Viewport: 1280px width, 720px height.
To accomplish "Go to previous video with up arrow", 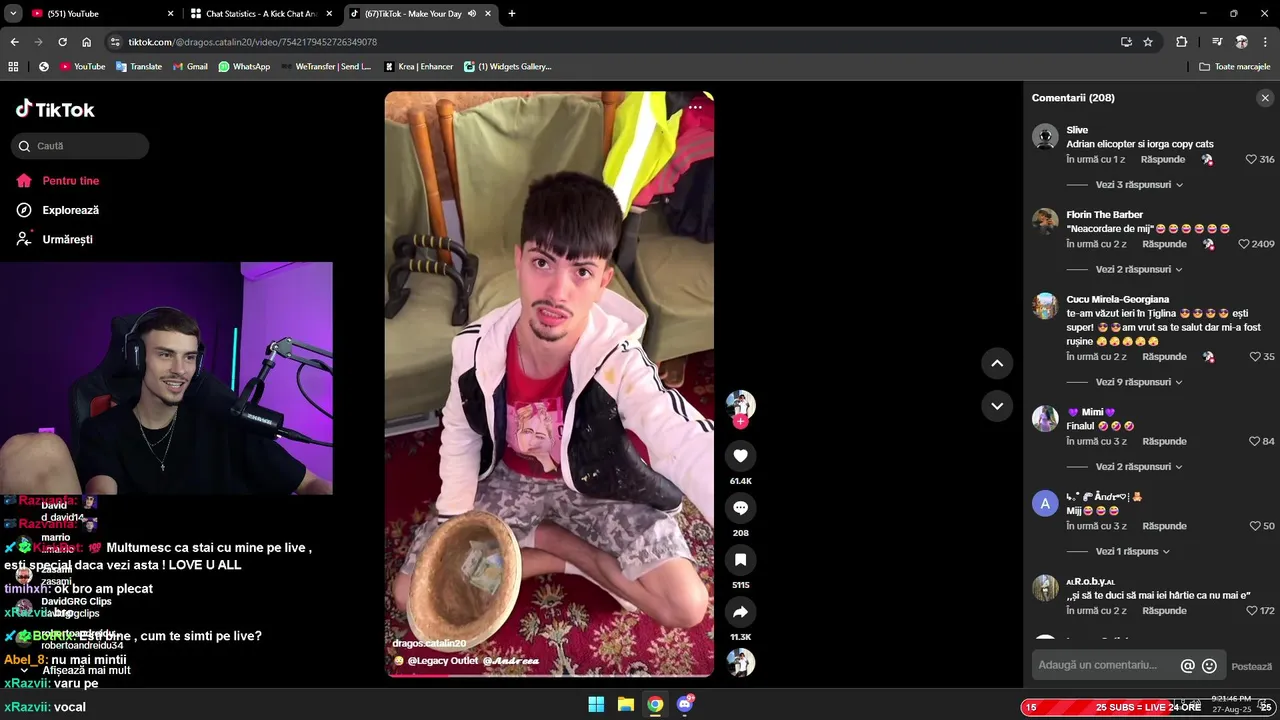I will click(x=997, y=363).
